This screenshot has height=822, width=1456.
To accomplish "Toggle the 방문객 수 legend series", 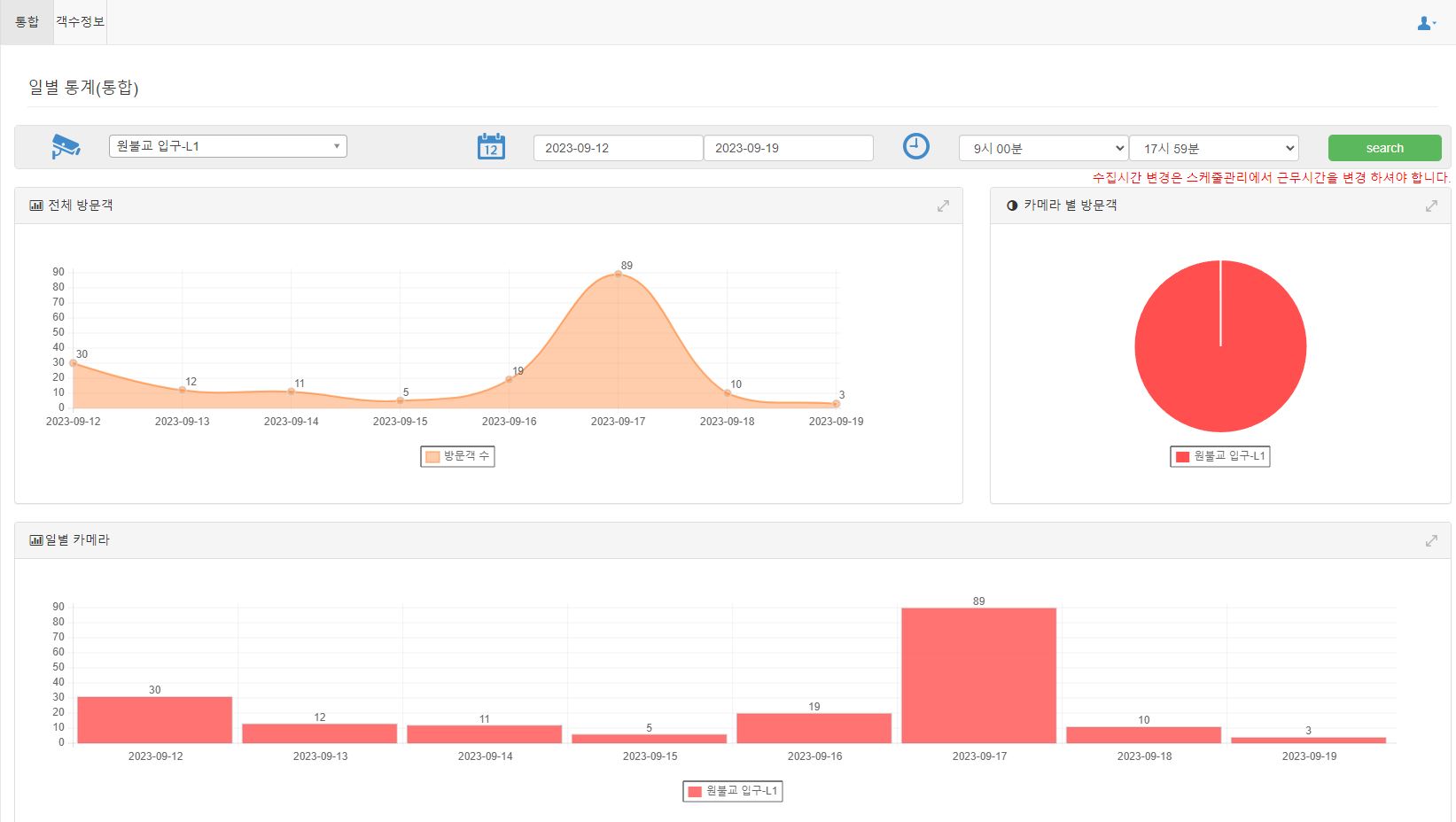I will point(457,456).
